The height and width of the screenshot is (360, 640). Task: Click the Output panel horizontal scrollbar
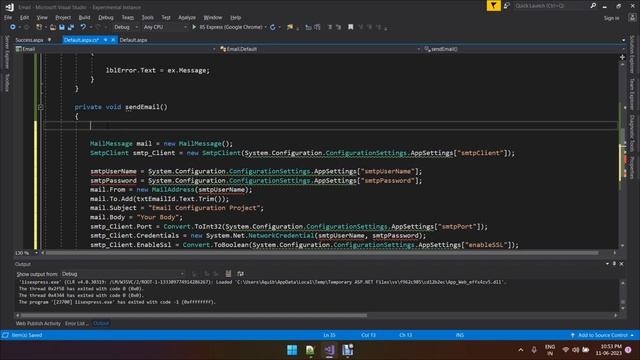click(x=194, y=315)
